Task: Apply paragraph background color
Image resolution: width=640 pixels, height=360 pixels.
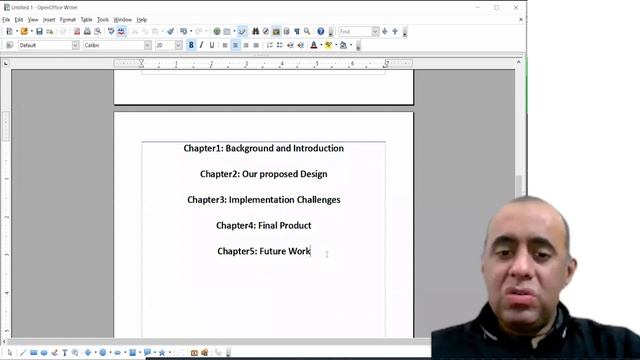Action: point(343,45)
